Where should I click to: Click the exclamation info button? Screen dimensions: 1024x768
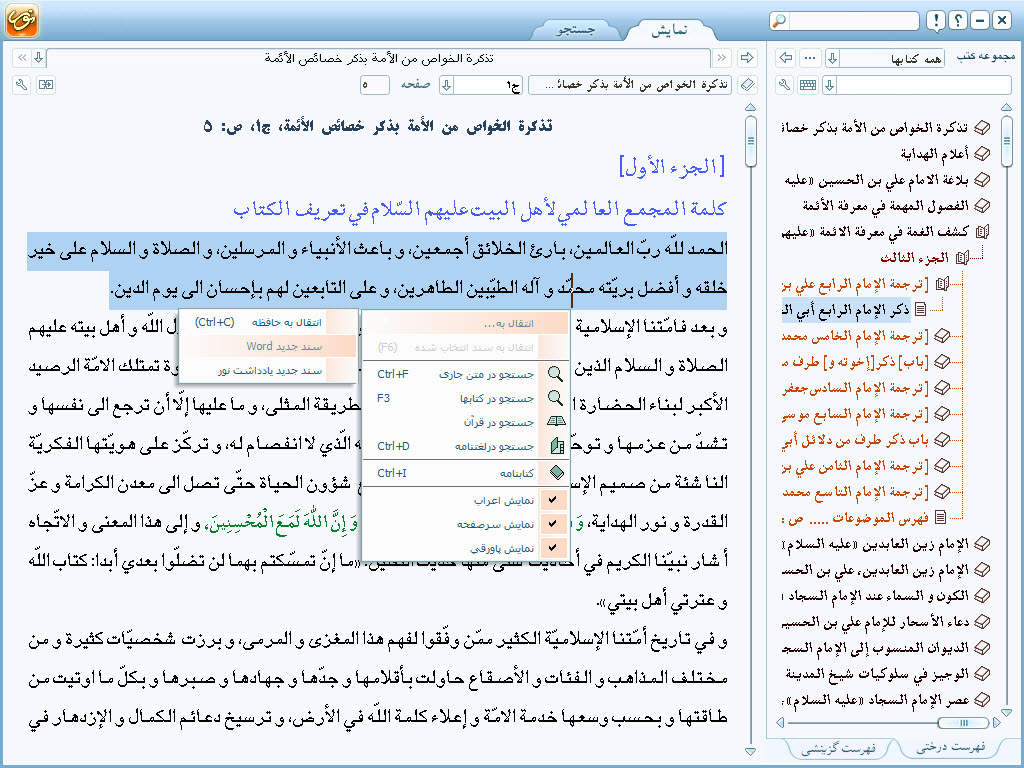pos(935,21)
